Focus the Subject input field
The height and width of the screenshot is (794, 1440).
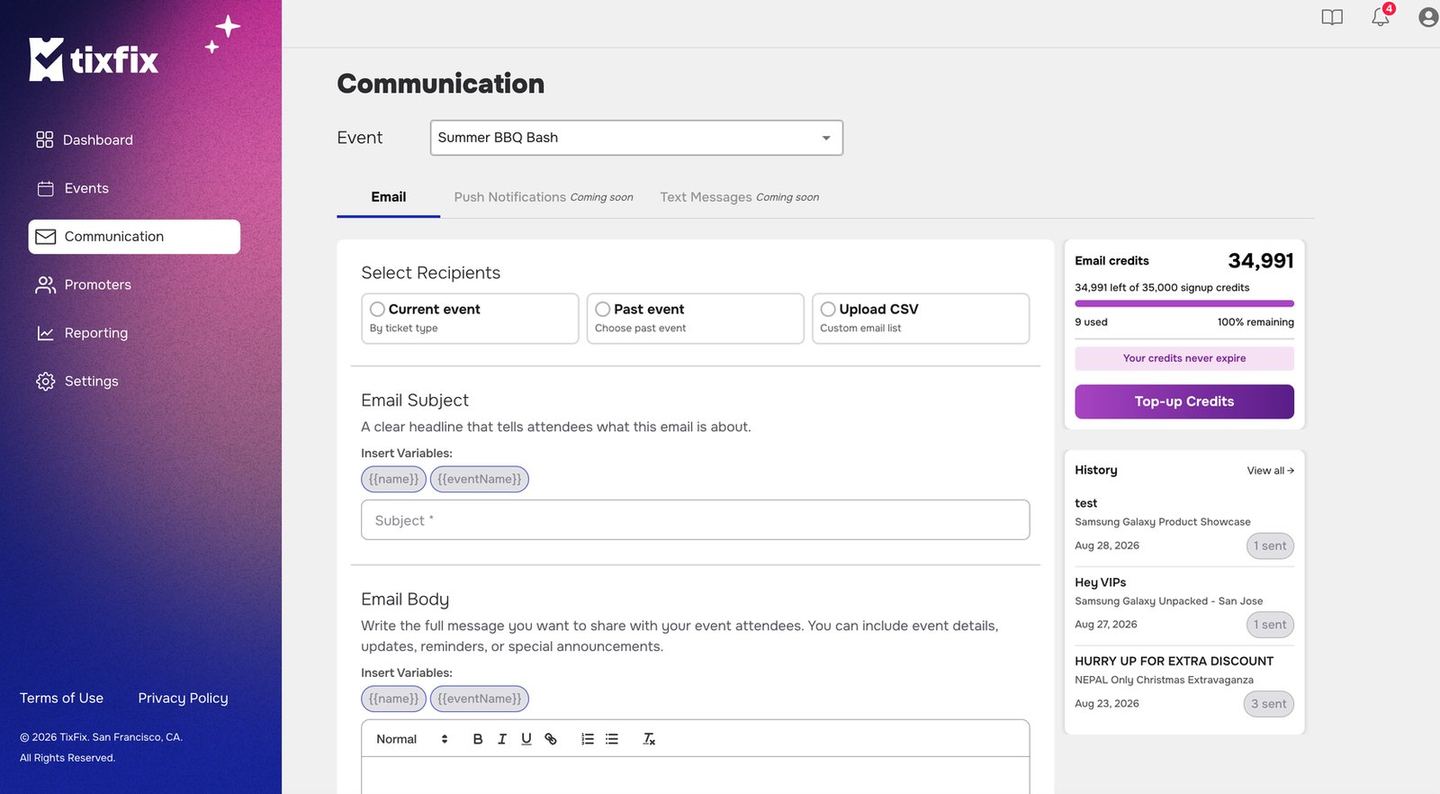pyautogui.click(x=695, y=520)
